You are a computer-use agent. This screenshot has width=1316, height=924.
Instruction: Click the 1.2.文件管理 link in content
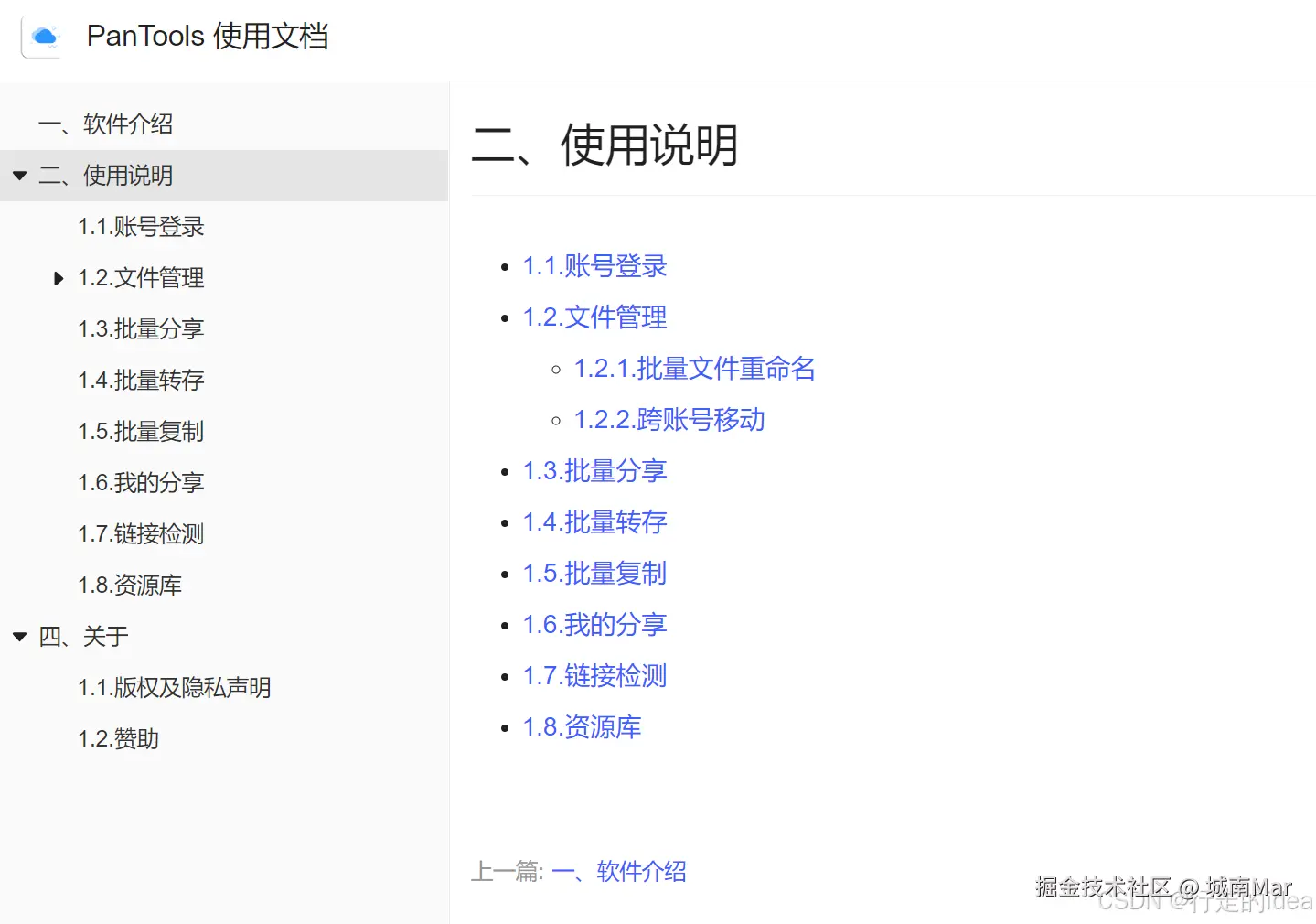[594, 317]
